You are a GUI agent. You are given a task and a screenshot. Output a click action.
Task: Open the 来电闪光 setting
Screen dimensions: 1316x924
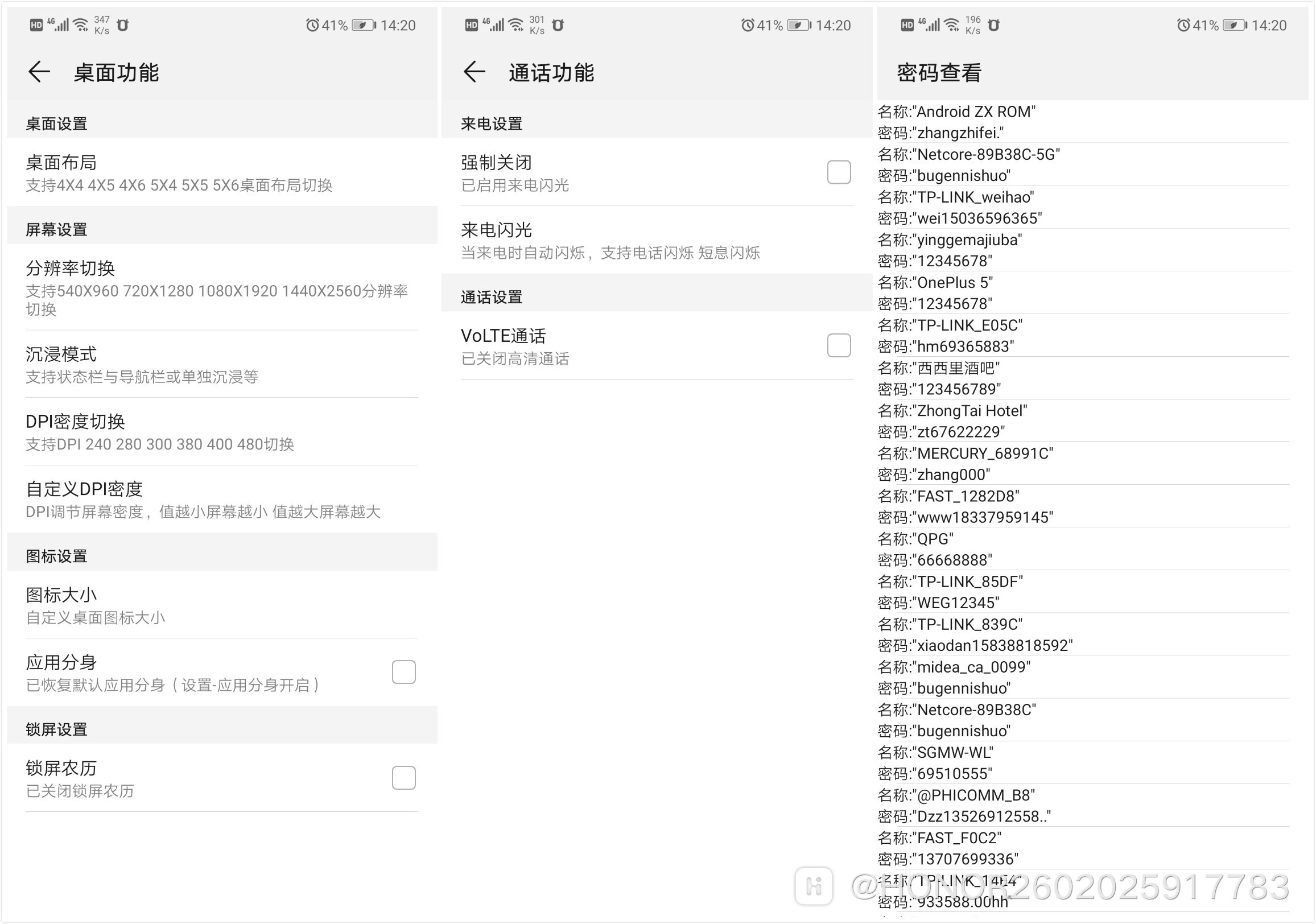click(657, 240)
